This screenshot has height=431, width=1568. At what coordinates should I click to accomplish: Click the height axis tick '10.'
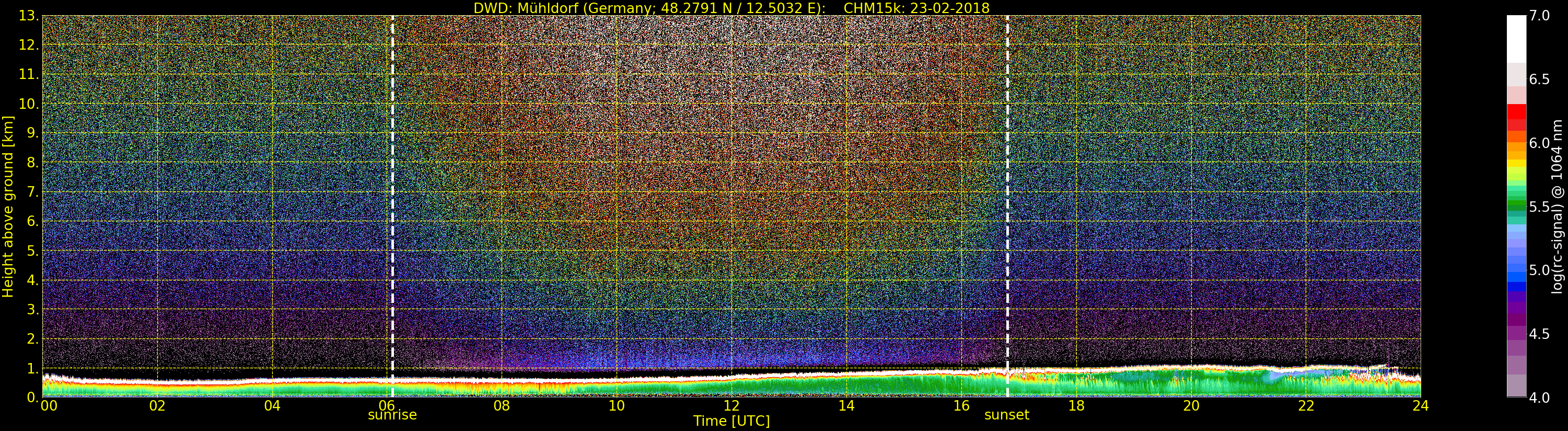pos(29,104)
